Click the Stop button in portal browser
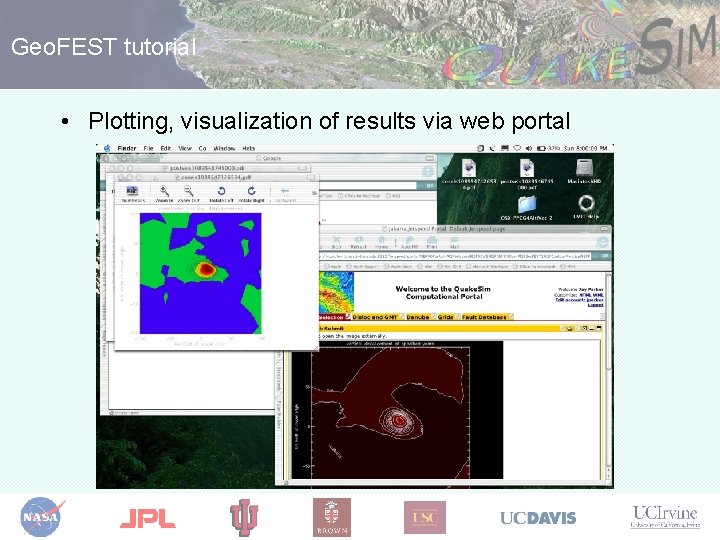 click(x=336, y=242)
